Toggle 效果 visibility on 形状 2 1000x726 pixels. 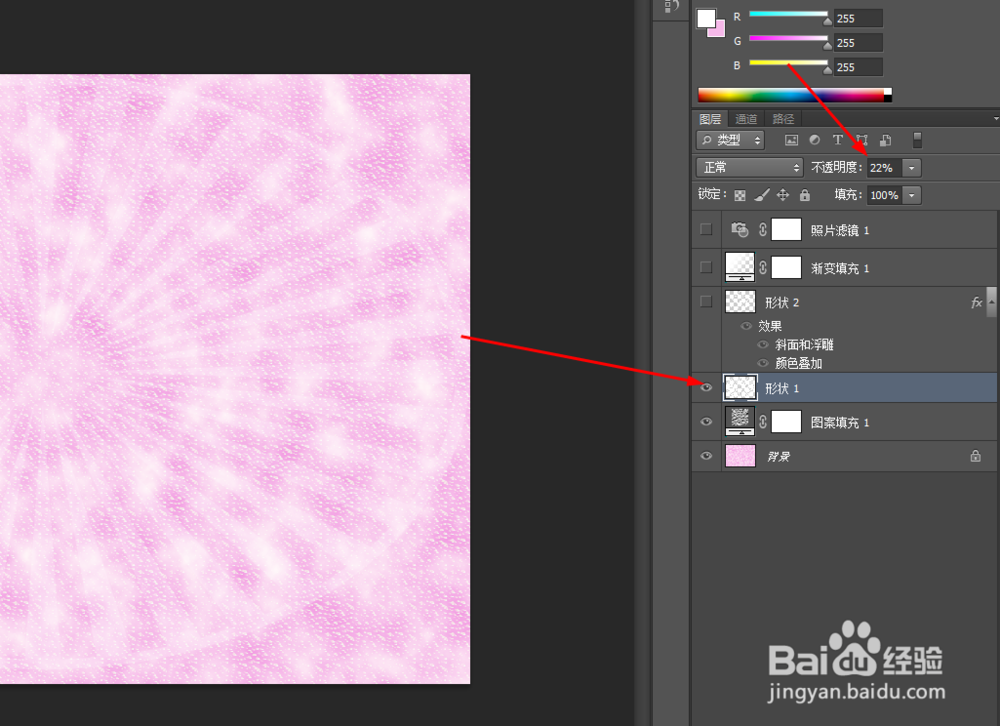coord(746,326)
